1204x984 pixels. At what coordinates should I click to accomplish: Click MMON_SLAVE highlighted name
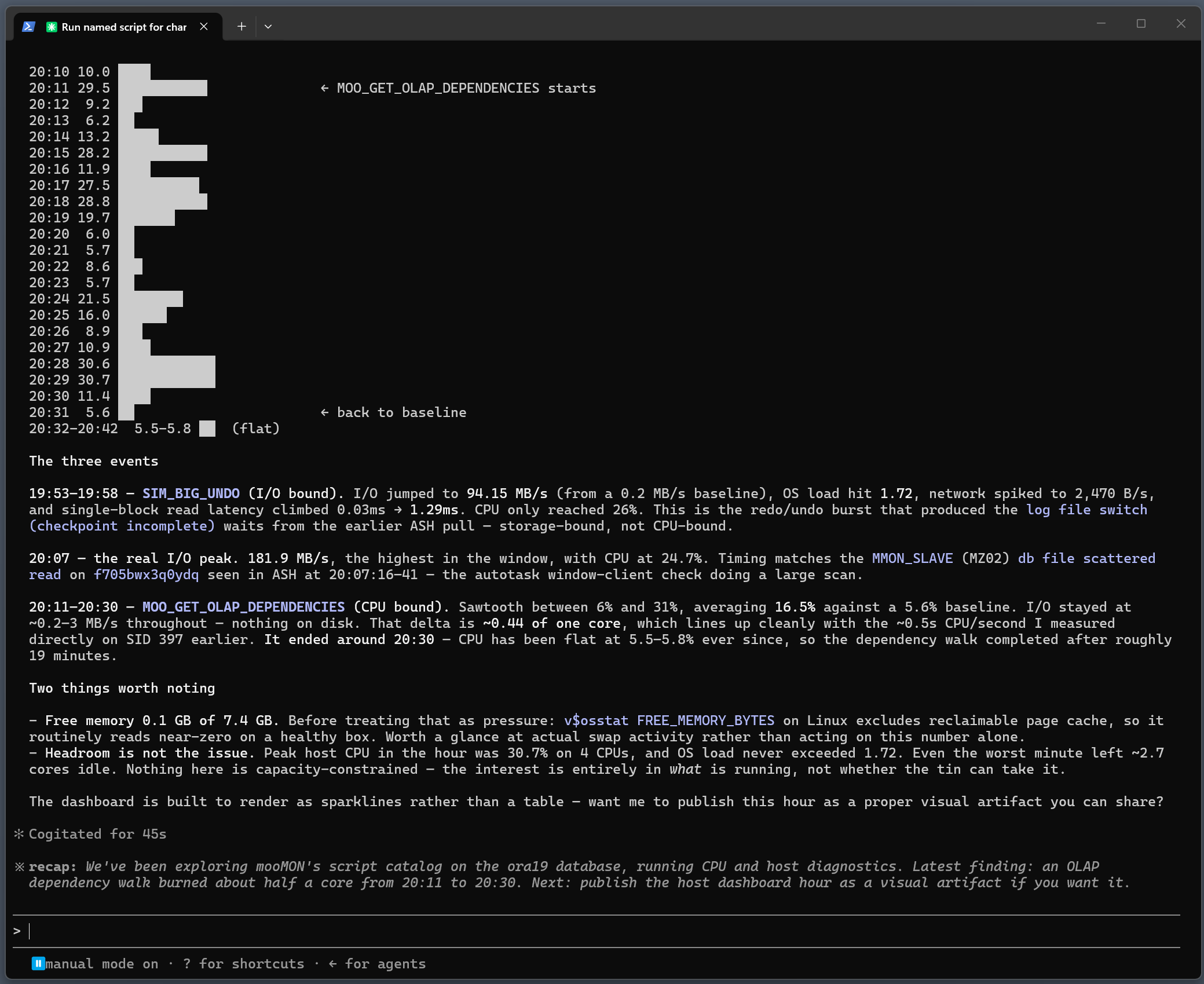coord(912,558)
